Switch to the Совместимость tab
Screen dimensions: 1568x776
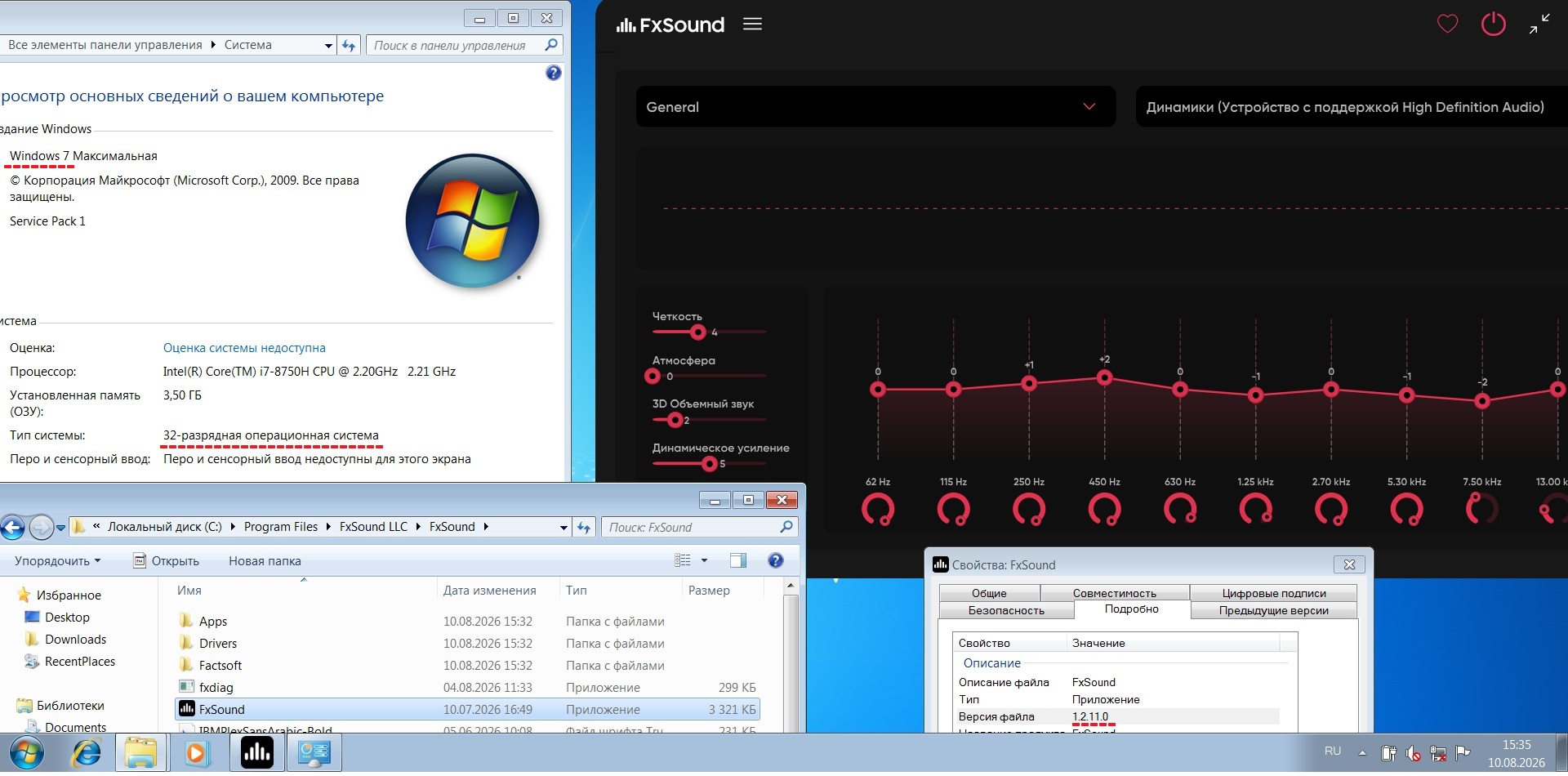pos(1115,593)
